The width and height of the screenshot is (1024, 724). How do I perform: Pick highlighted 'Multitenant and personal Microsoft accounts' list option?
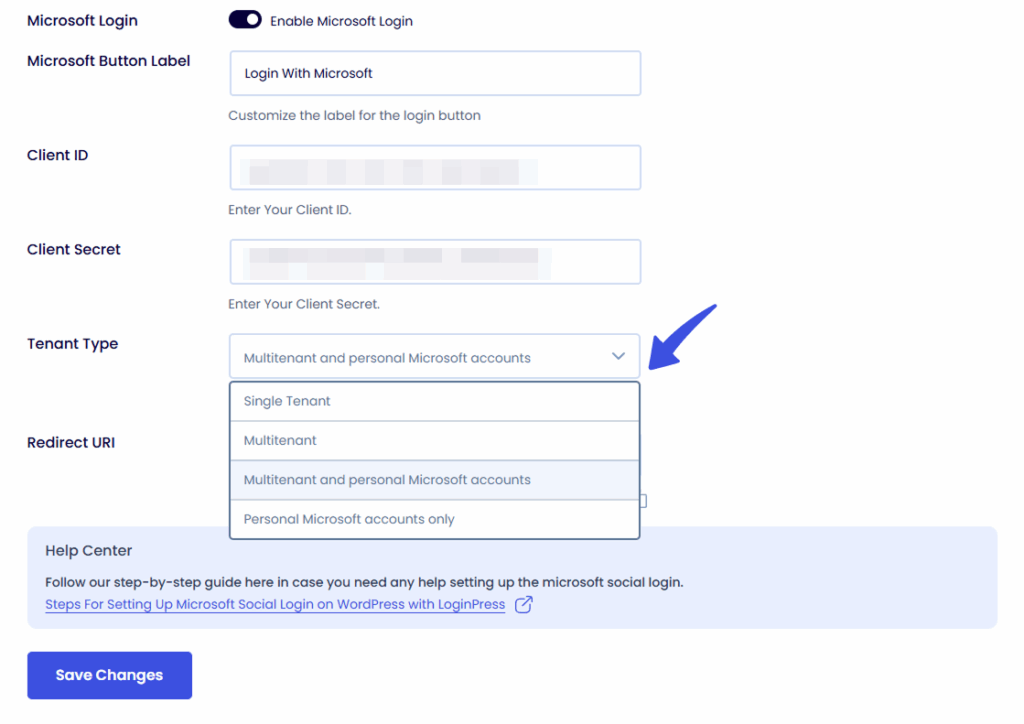[387, 480]
